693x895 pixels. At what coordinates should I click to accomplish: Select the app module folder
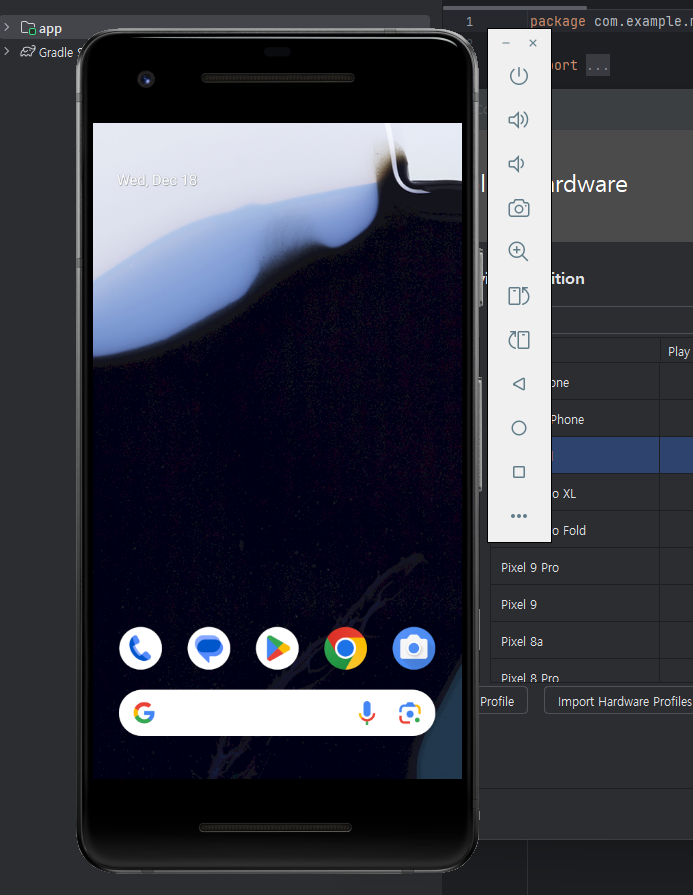pos(41,28)
